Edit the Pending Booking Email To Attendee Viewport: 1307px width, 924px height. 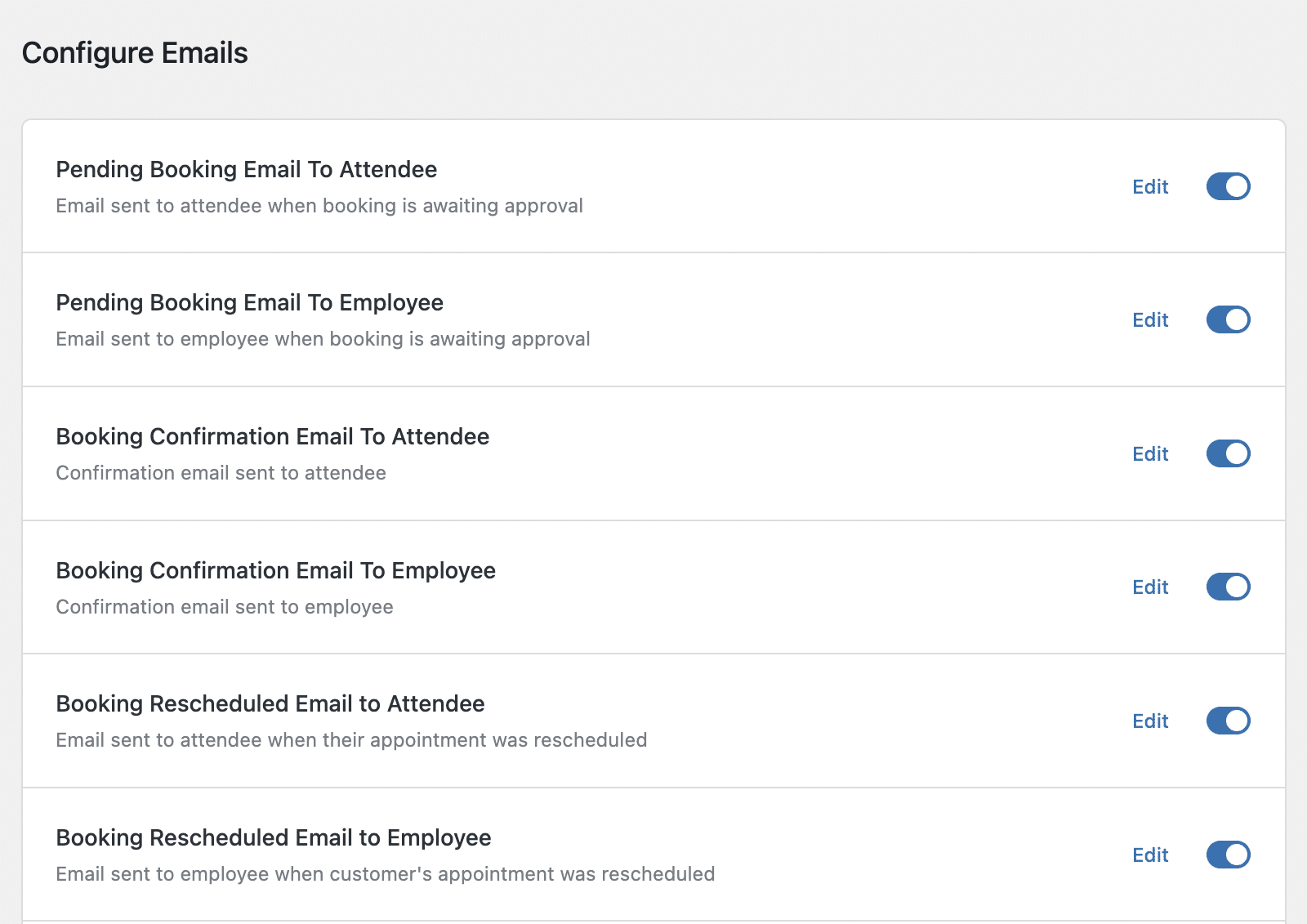pos(1149,186)
